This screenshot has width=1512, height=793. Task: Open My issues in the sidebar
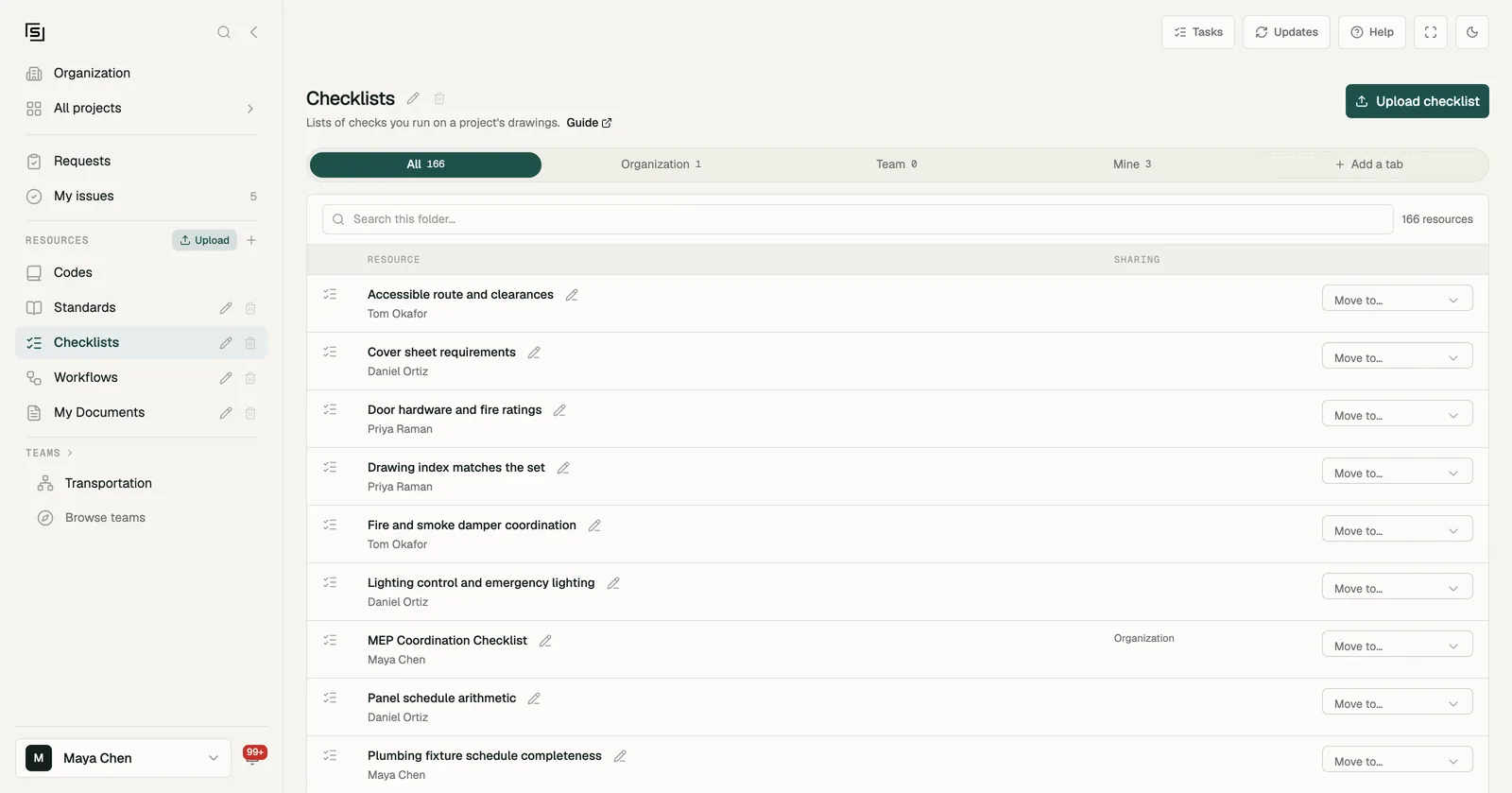142,196
